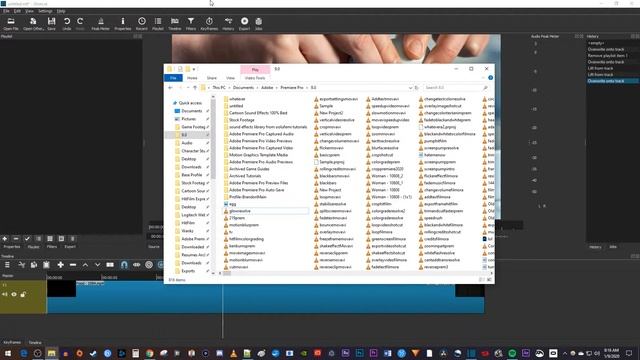Toggle the Ripple button in timeline
Screen dimensions: 640x360
149,265
